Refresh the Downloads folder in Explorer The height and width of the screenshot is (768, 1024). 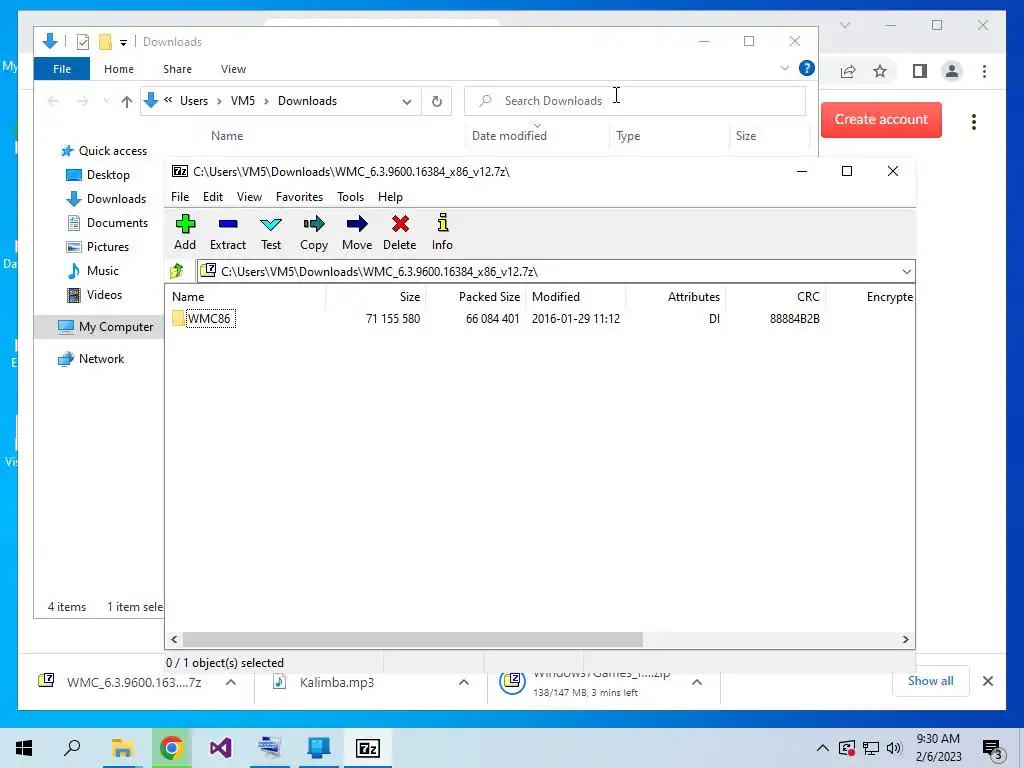click(x=437, y=101)
